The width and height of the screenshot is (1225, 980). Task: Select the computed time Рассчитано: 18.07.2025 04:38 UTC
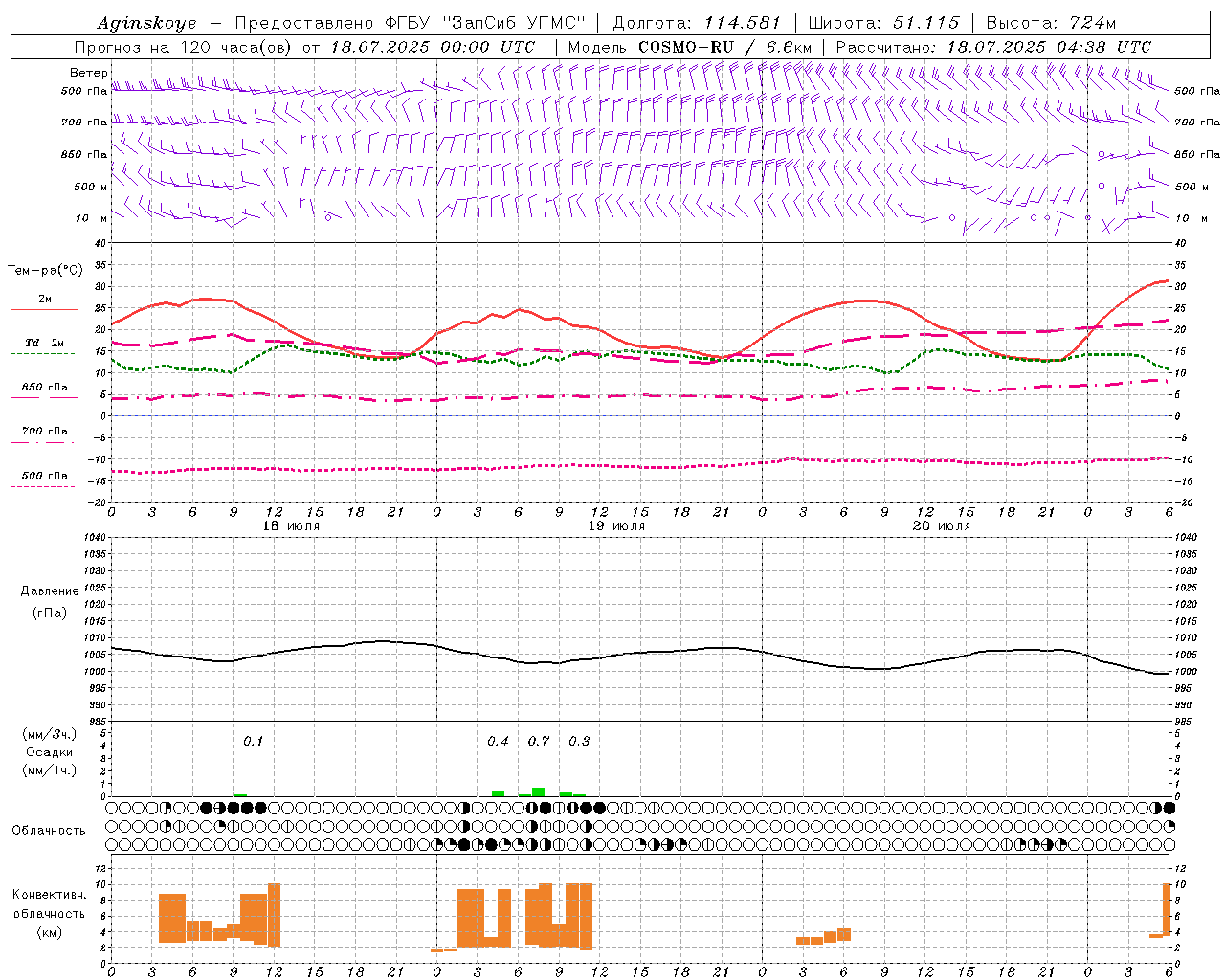(993, 47)
